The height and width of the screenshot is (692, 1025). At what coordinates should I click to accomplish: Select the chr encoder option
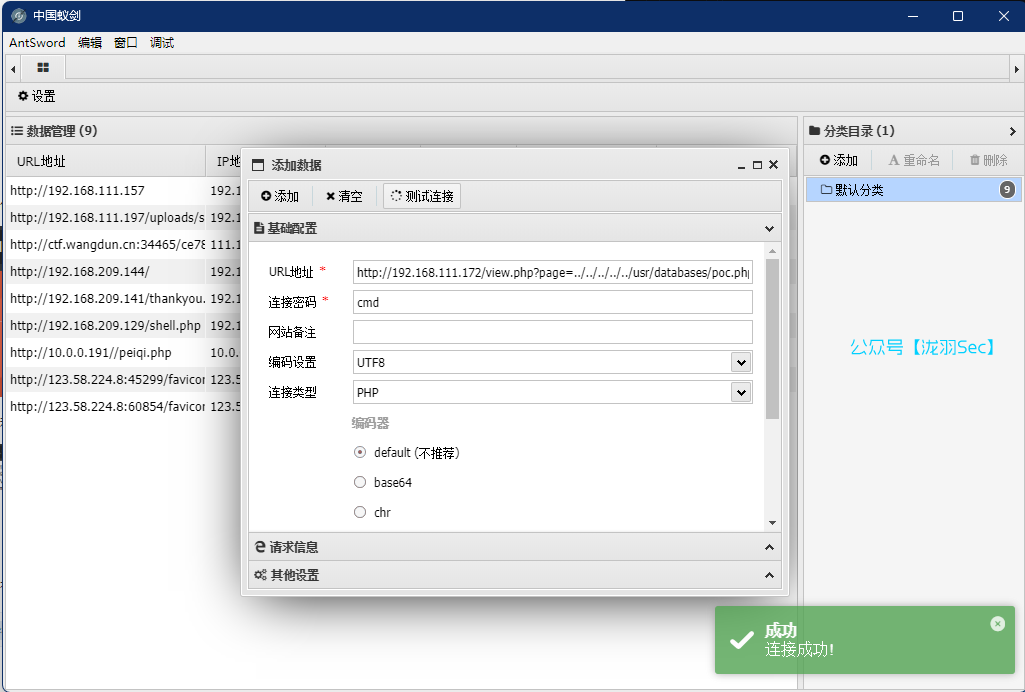click(x=360, y=513)
